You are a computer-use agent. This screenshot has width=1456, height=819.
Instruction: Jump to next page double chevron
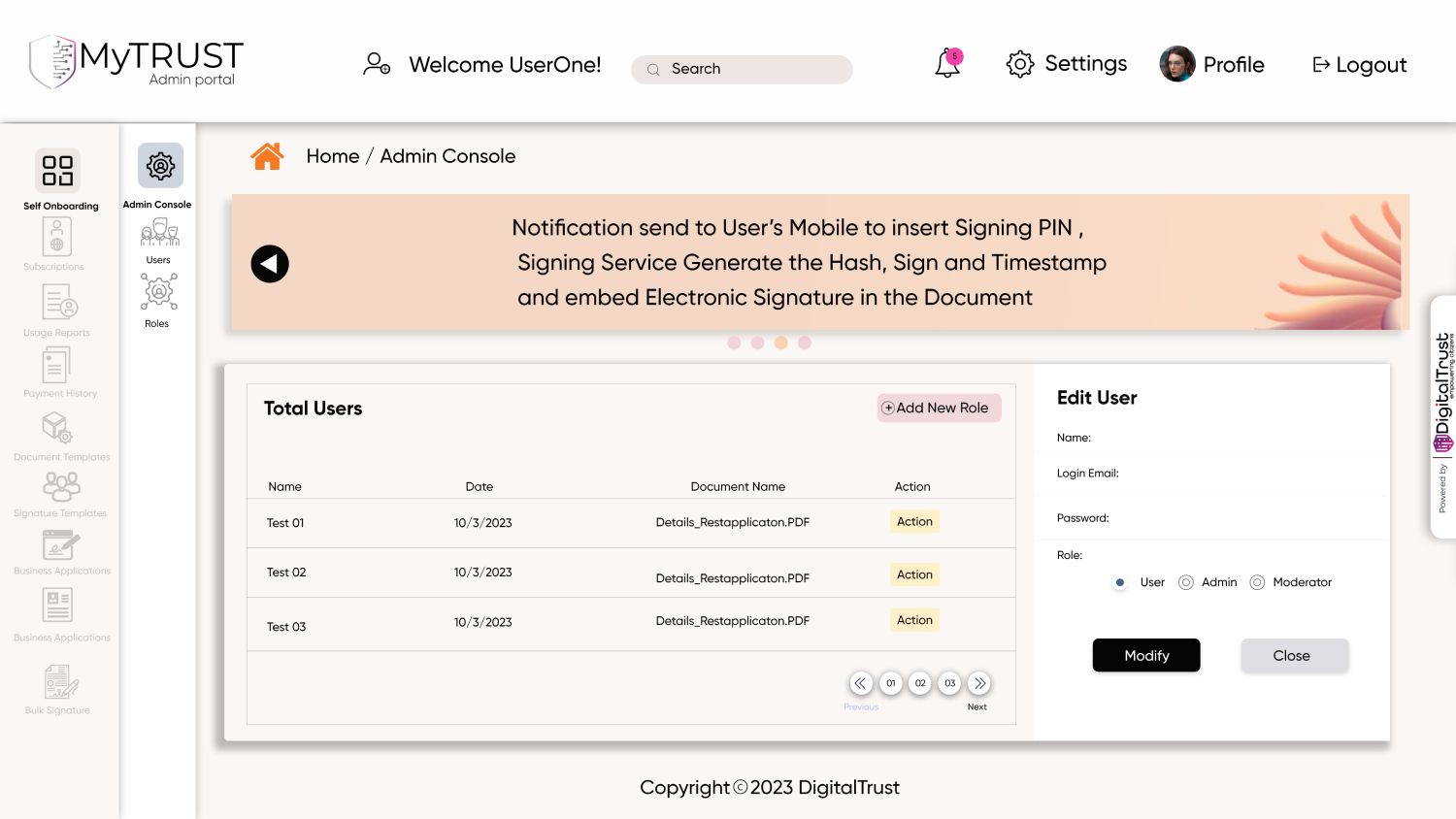(x=979, y=683)
